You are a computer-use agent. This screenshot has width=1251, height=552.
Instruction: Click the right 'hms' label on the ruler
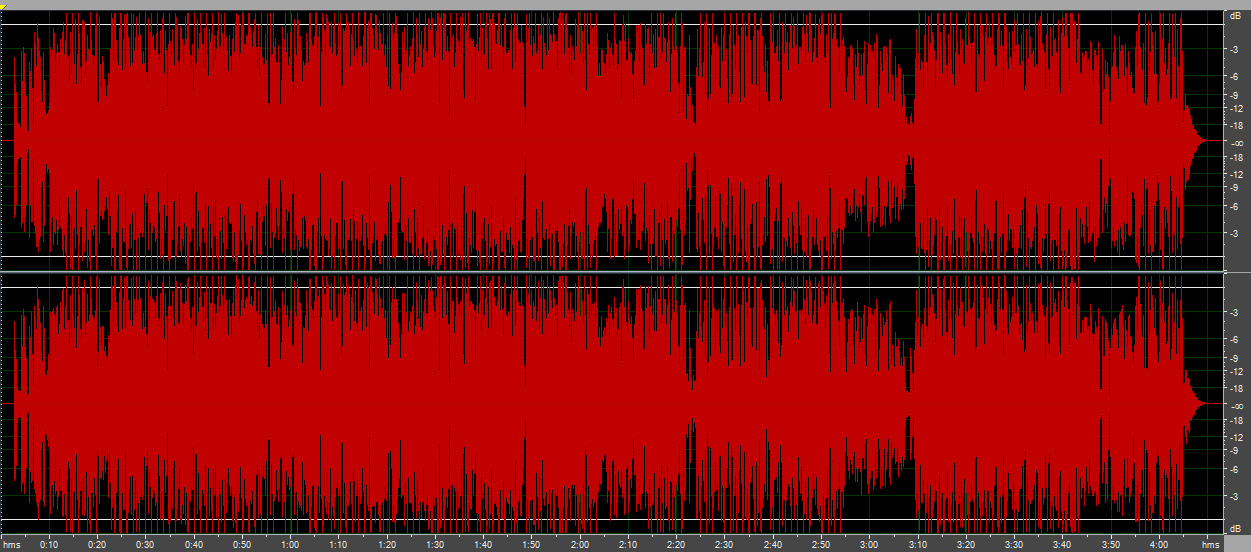[1211, 544]
